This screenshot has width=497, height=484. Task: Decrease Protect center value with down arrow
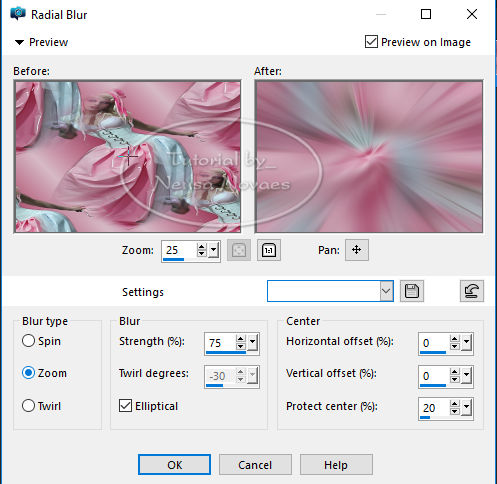point(454,411)
